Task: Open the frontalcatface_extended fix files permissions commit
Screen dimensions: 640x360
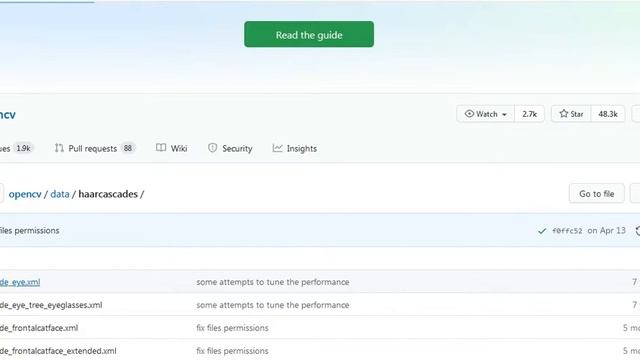Action: [232, 351]
